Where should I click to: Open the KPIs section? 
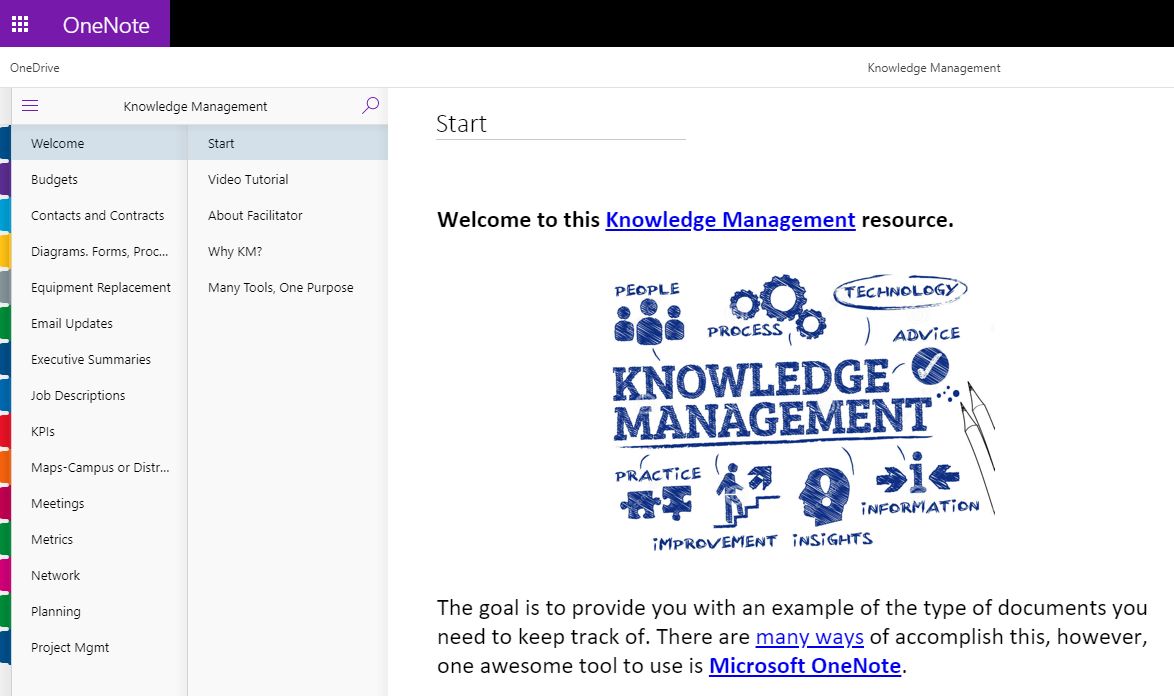coord(99,430)
